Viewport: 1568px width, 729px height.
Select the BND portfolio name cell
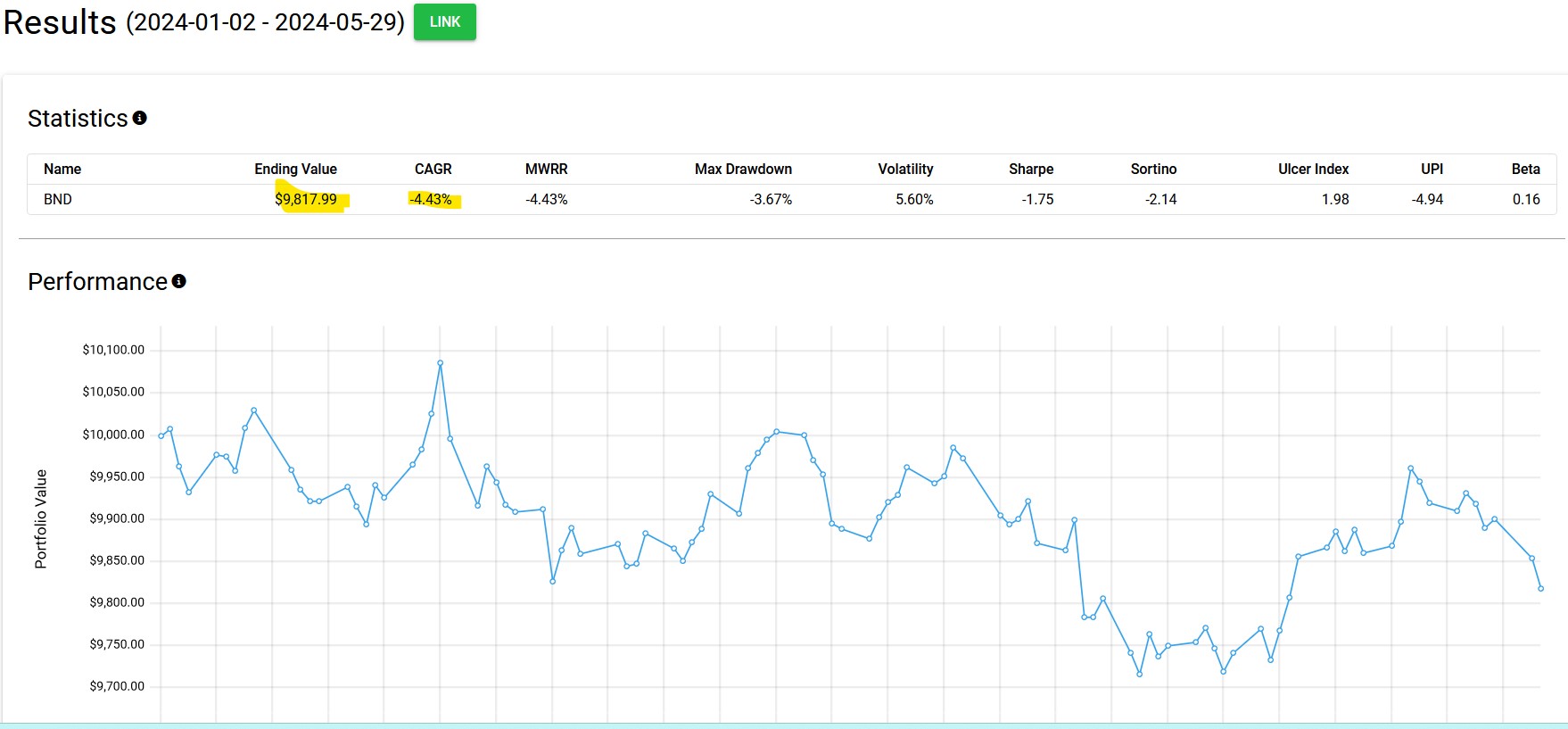(58, 199)
